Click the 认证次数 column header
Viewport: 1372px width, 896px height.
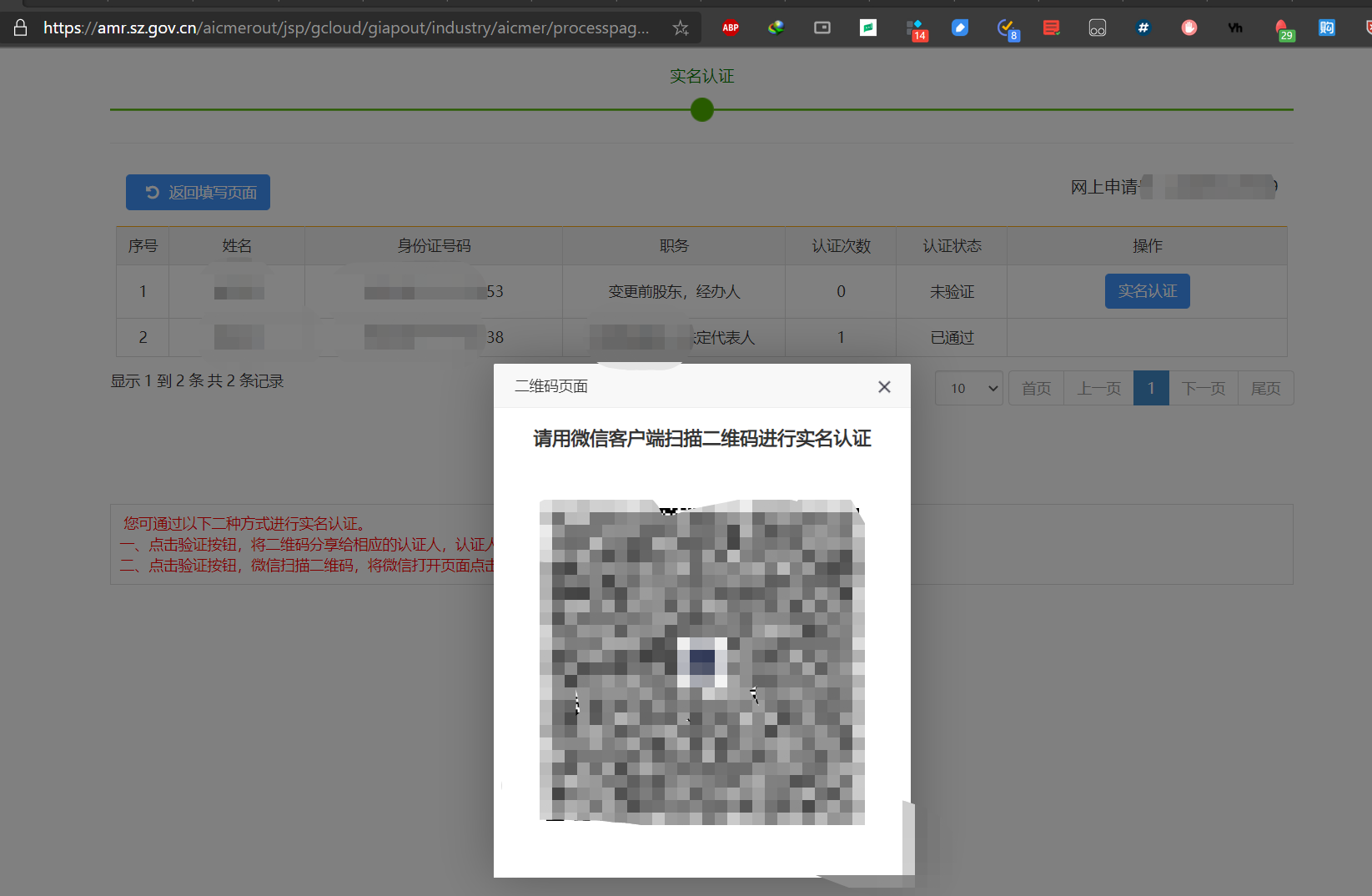[x=841, y=246]
